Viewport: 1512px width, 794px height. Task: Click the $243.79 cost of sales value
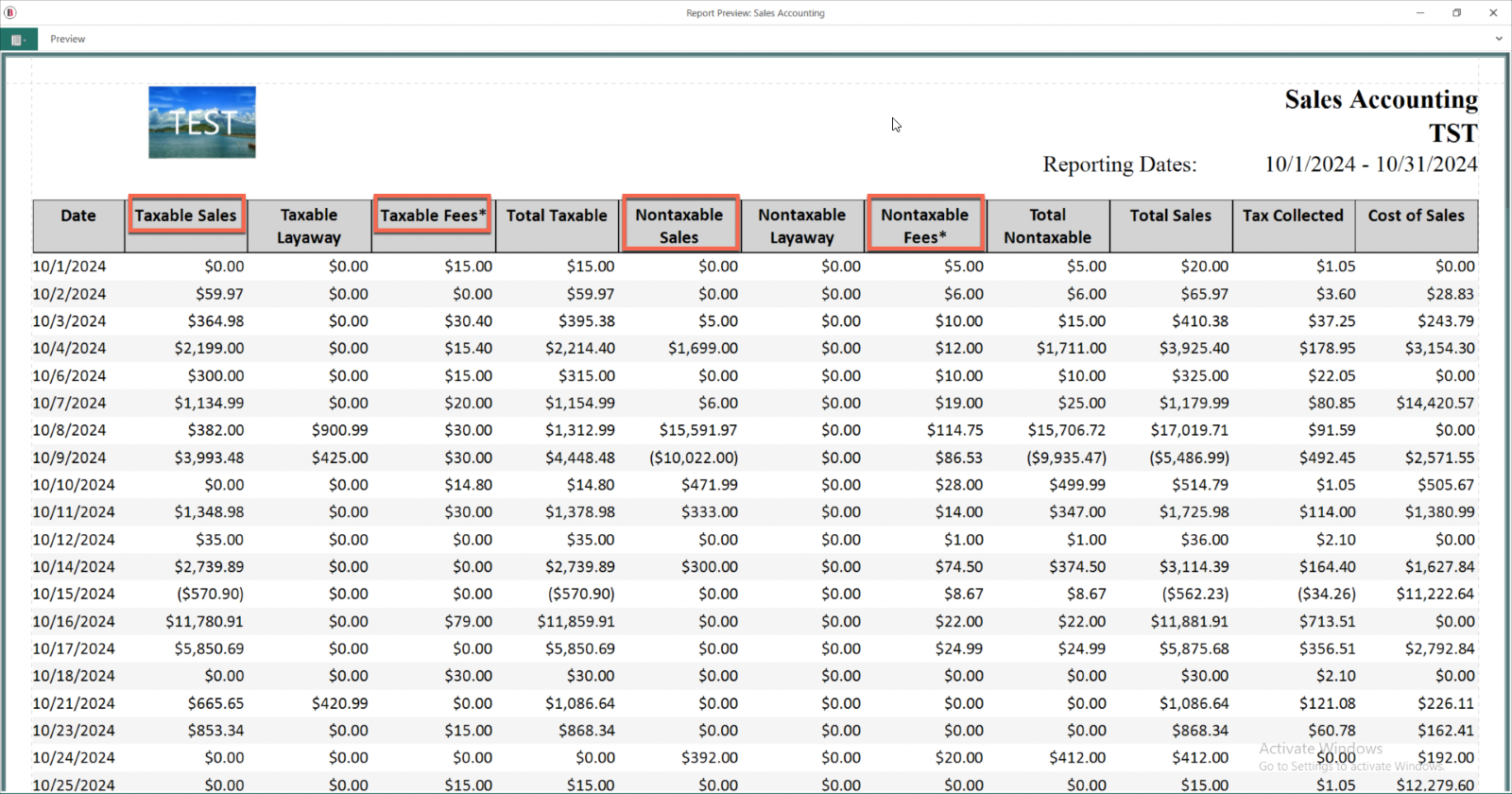coord(1446,321)
